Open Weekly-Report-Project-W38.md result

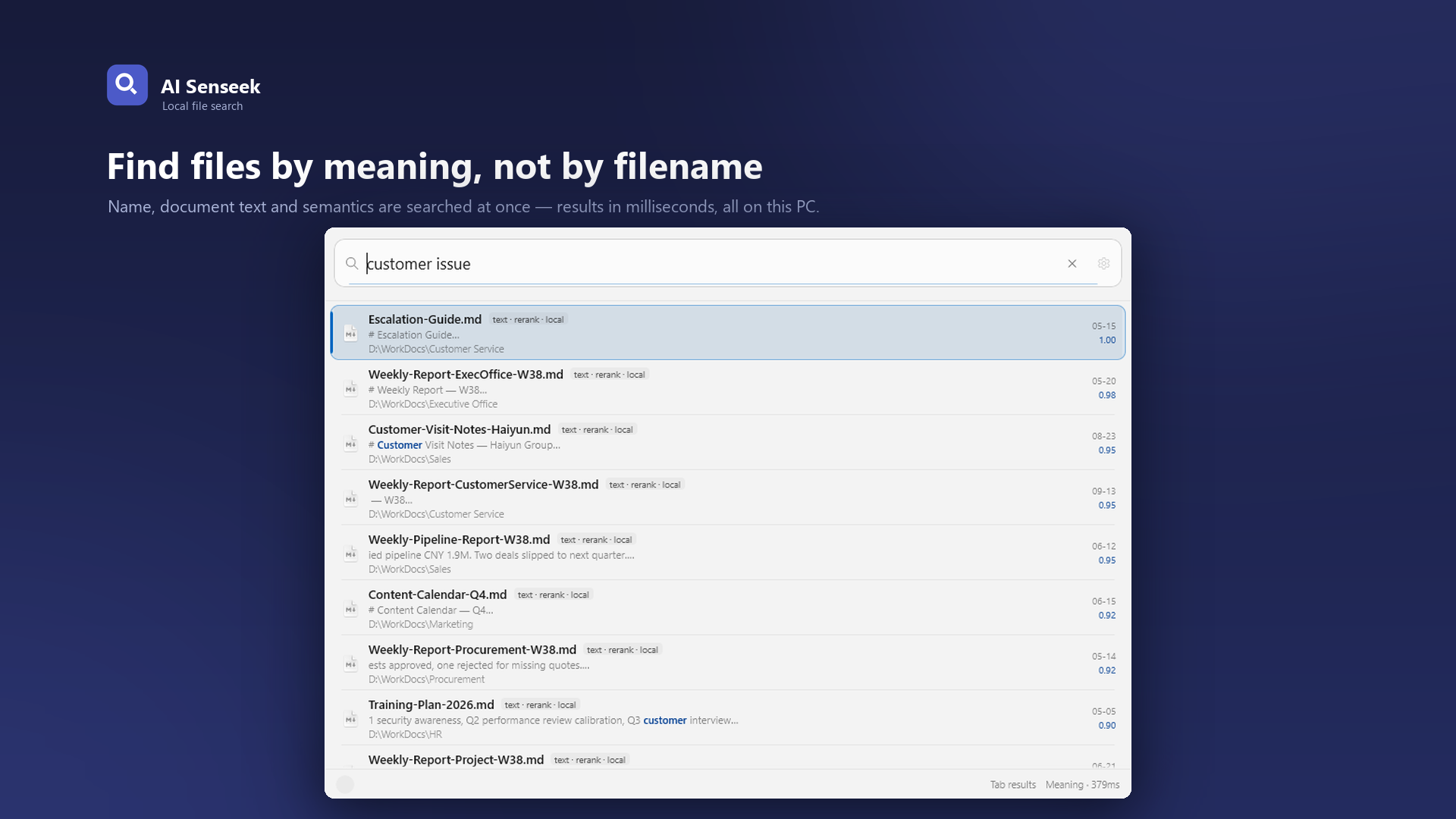(728, 759)
